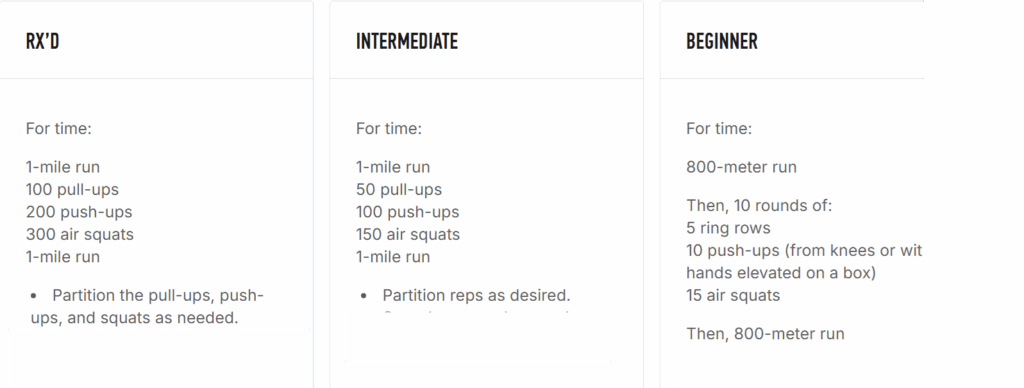Click "300 air squats" text line
Viewport: 1024px width, 388px height.
(x=80, y=234)
